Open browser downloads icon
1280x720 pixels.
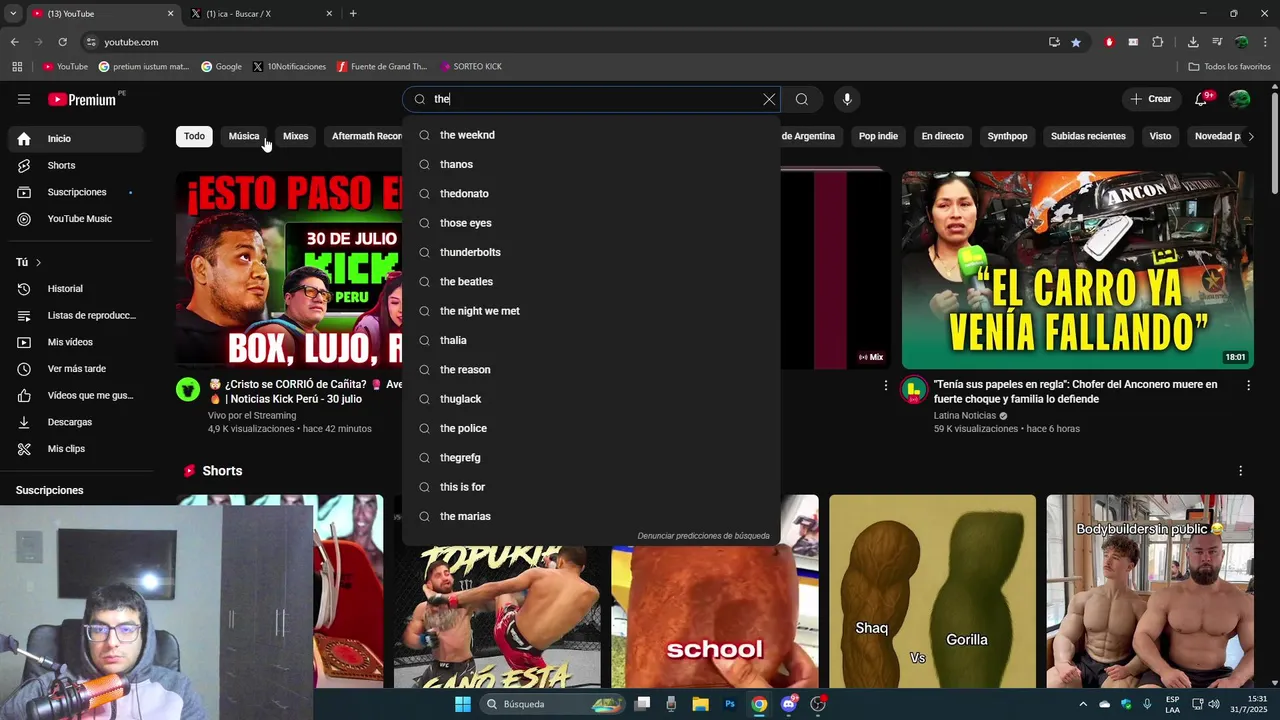(1193, 42)
